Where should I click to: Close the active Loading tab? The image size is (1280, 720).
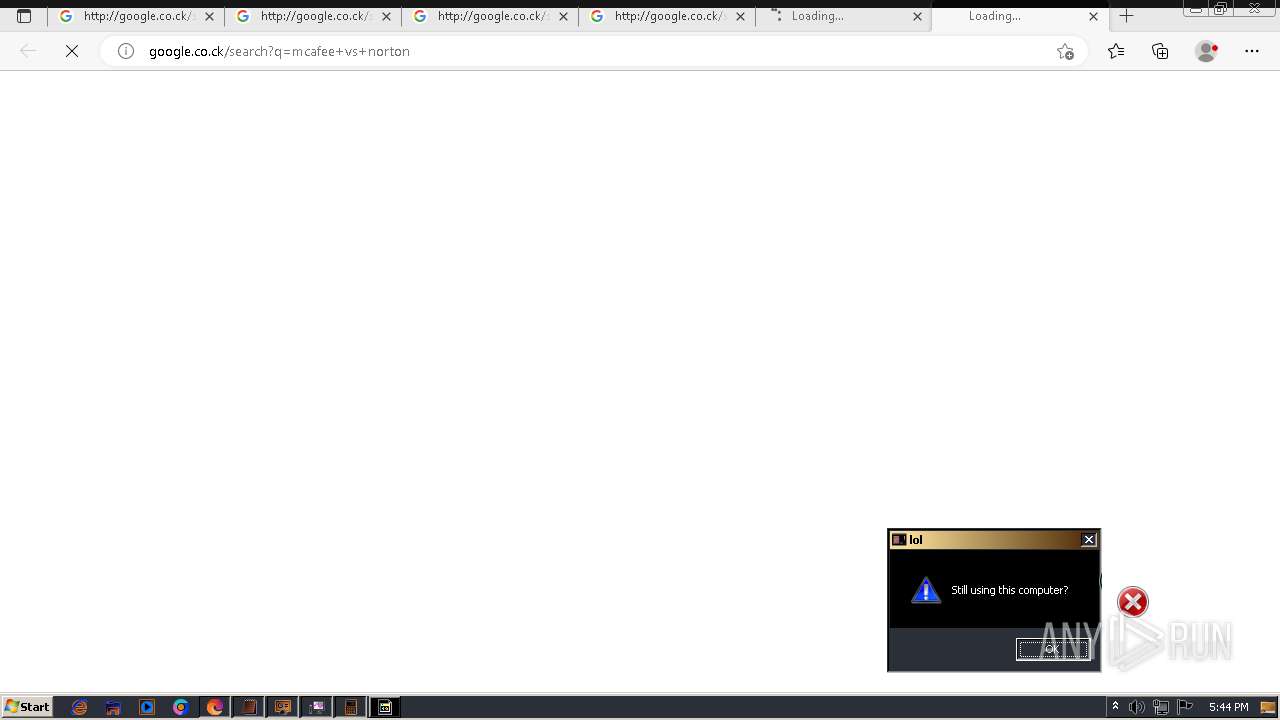pyautogui.click(x=1093, y=16)
